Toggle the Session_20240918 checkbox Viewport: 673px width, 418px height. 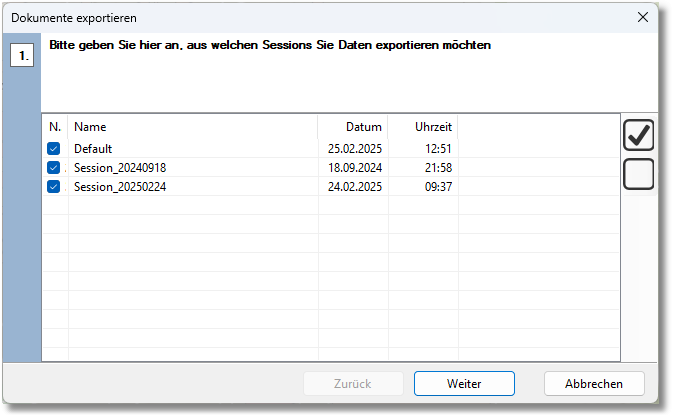pos(54,168)
